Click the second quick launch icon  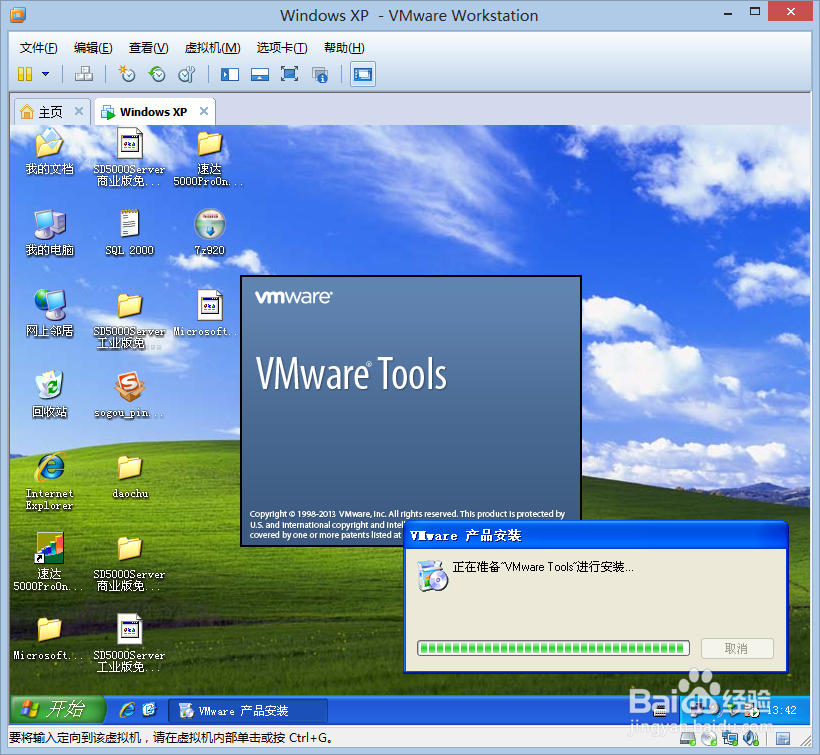click(150, 710)
